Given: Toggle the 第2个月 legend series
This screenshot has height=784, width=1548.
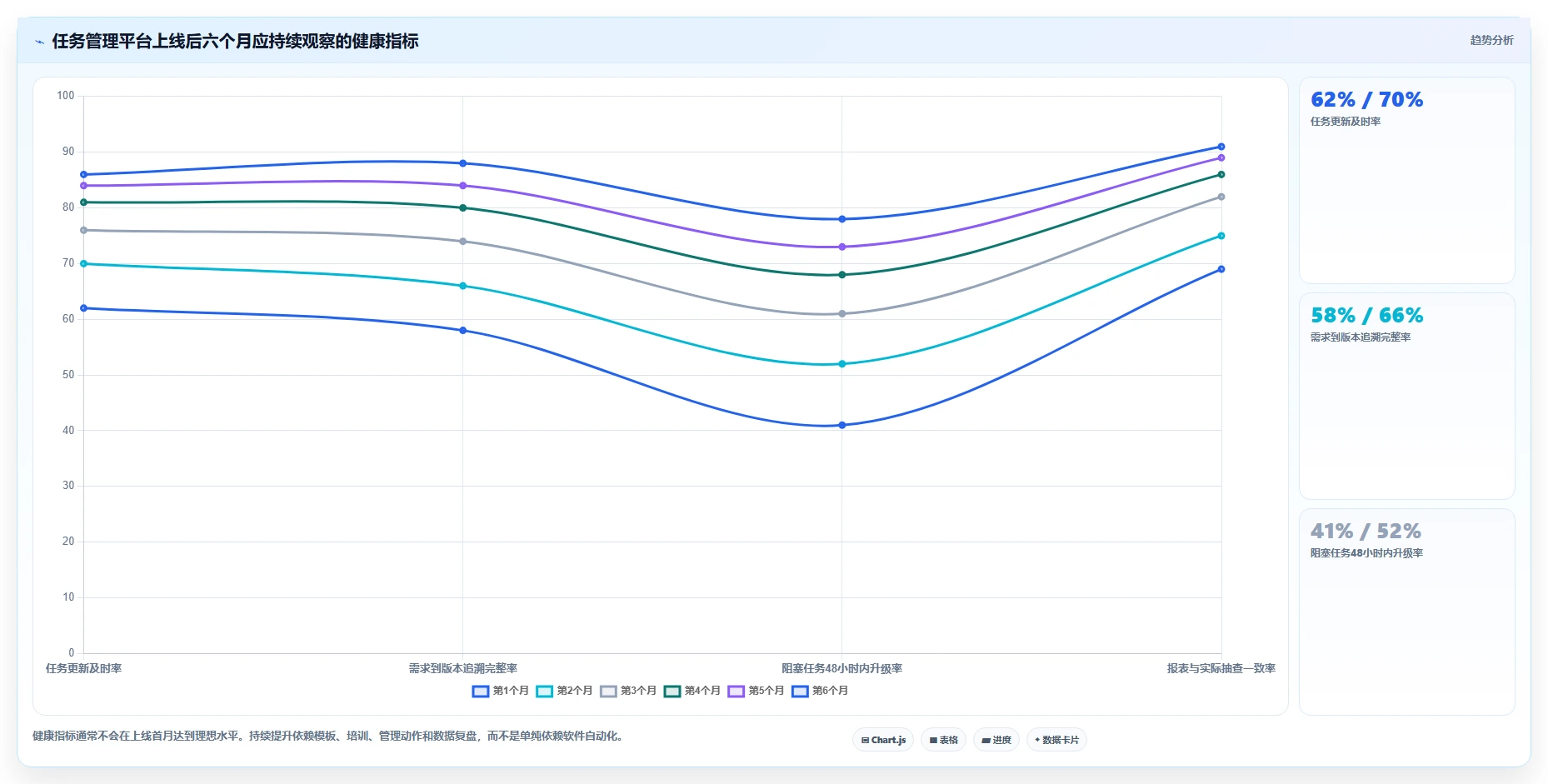Looking at the screenshot, I should point(564,691).
